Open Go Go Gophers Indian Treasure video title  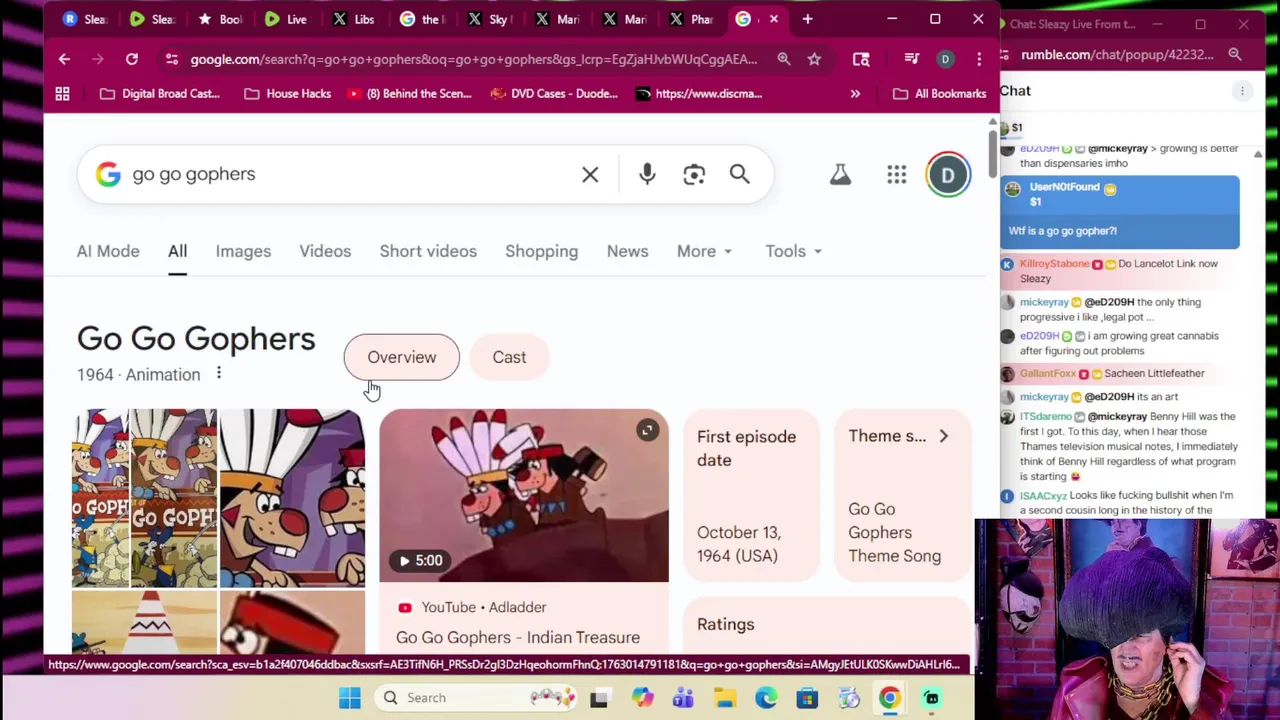pyautogui.click(x=518, y=637)
